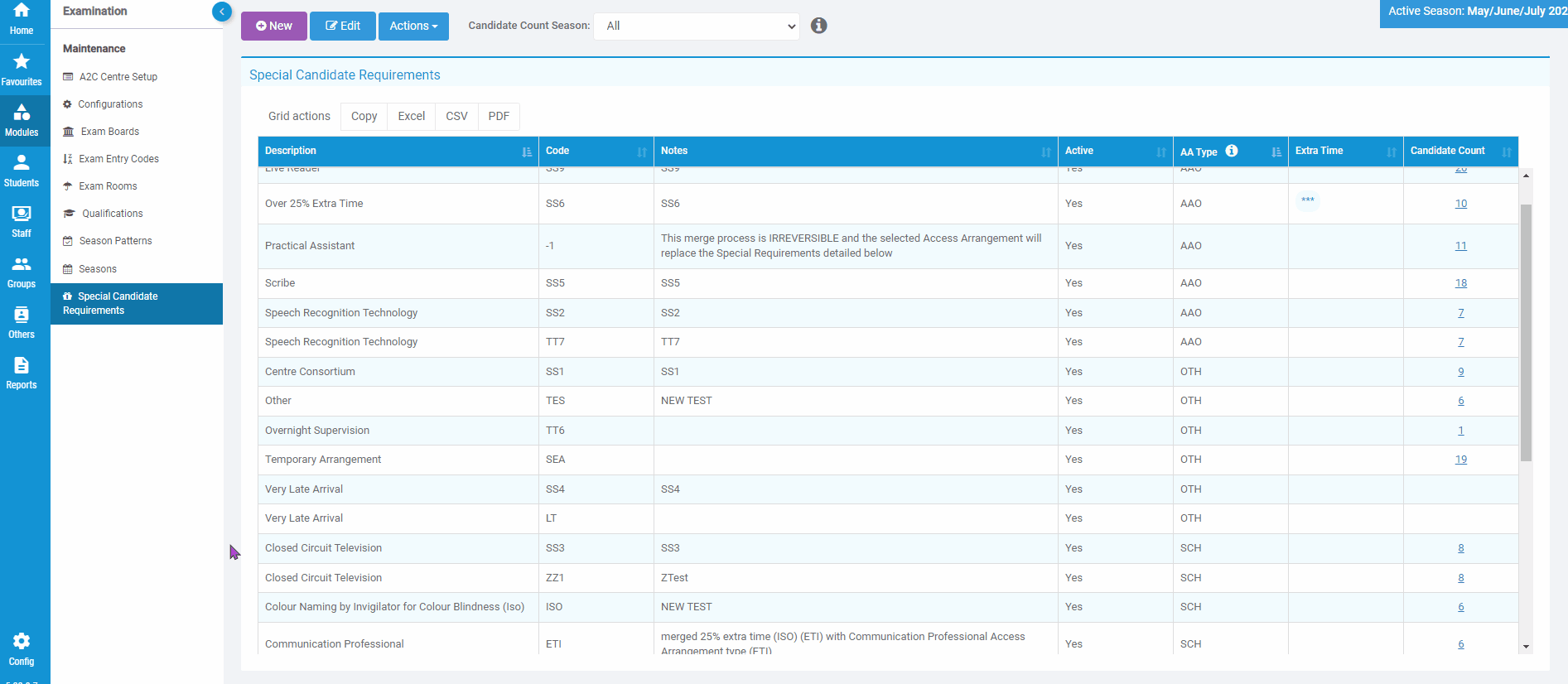Screen dimensions: 1568x684
Task: Click scrollbar up arrow
Action: (1526, 176)
